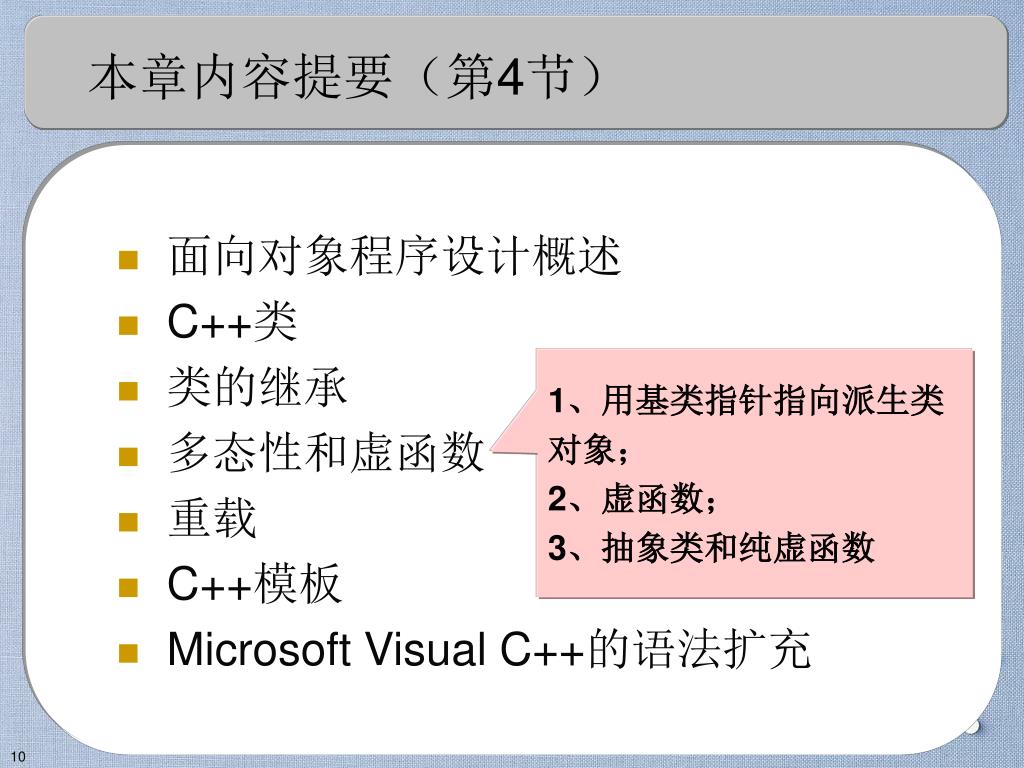Select the bullet text 面向对象程序设计概述
This screenshot has height=768, width=1024.
(x=394, y=256)
